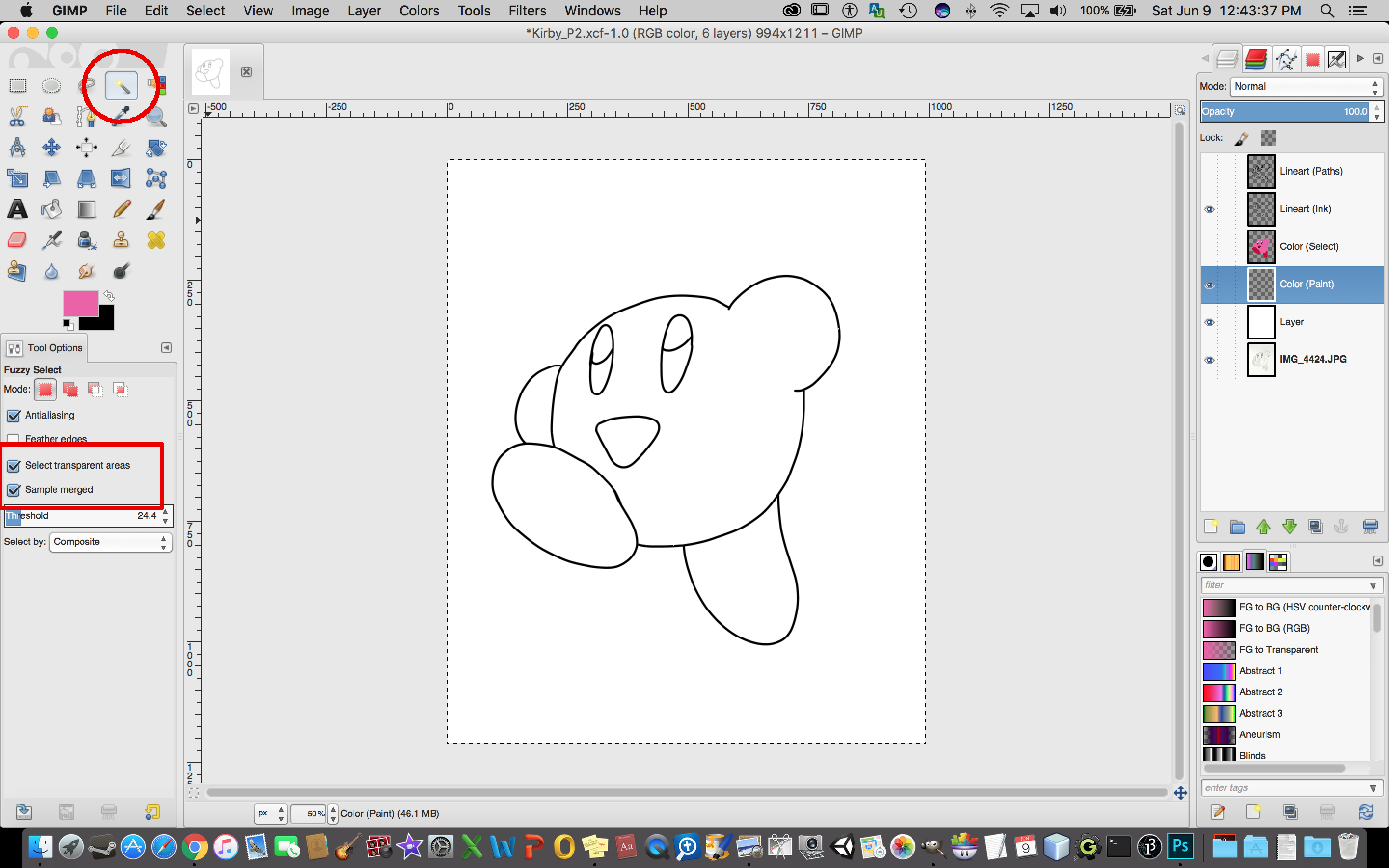1389x868 pixels.
Task: Switch to the Paths tab
Action: [1286, 59]
